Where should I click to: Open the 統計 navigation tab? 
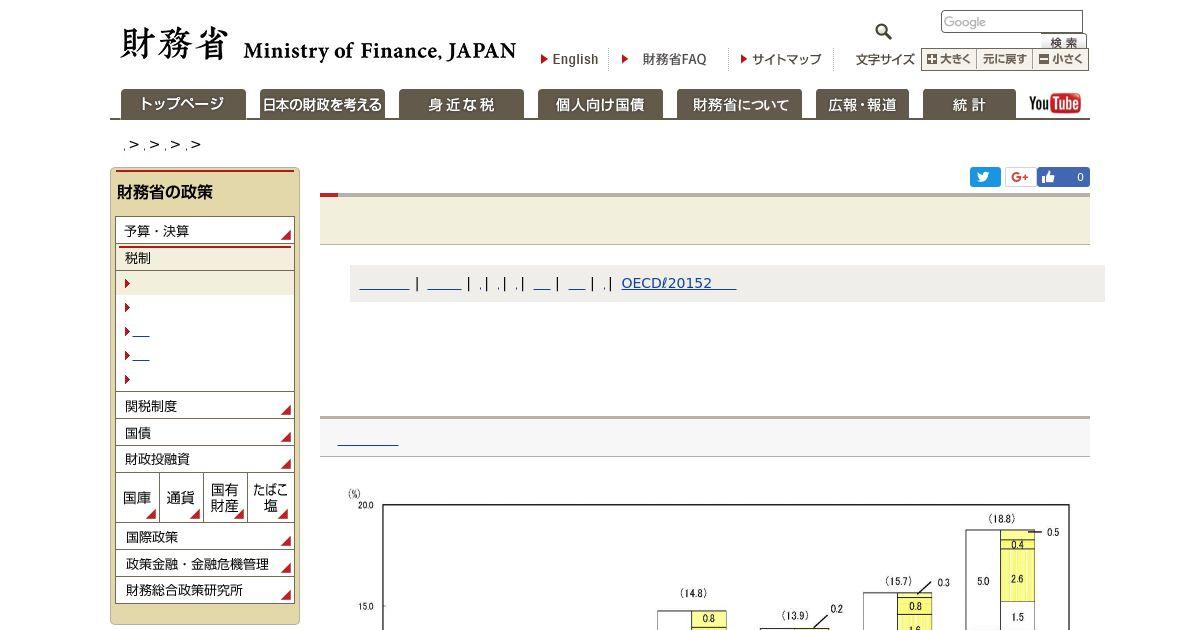(969, 104)
